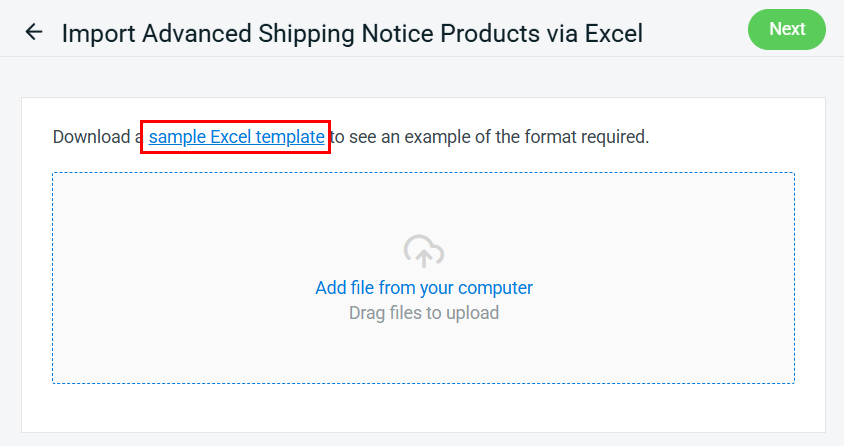This screenshot has width=844, height=446.
Task: Click the word 'computer' in upload link
Action: 495,288
